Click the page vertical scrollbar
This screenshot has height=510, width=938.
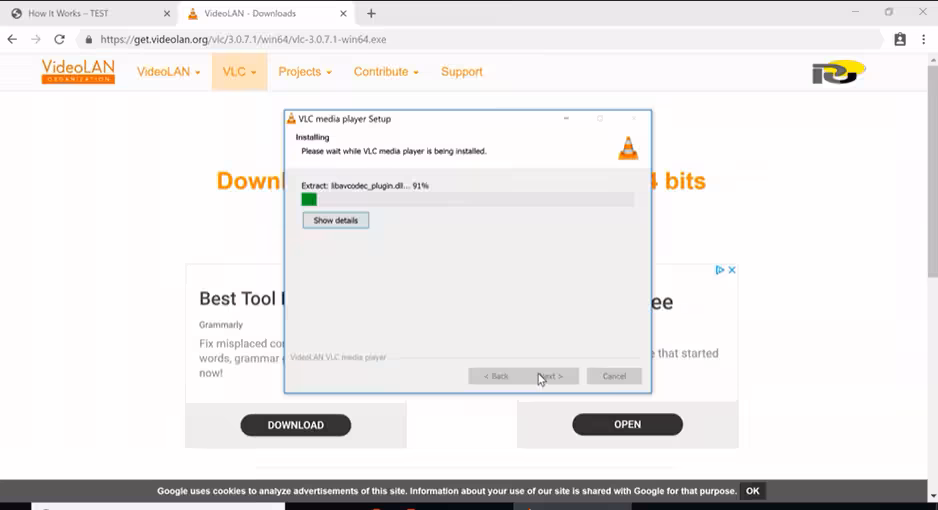[x=933, y=170]
